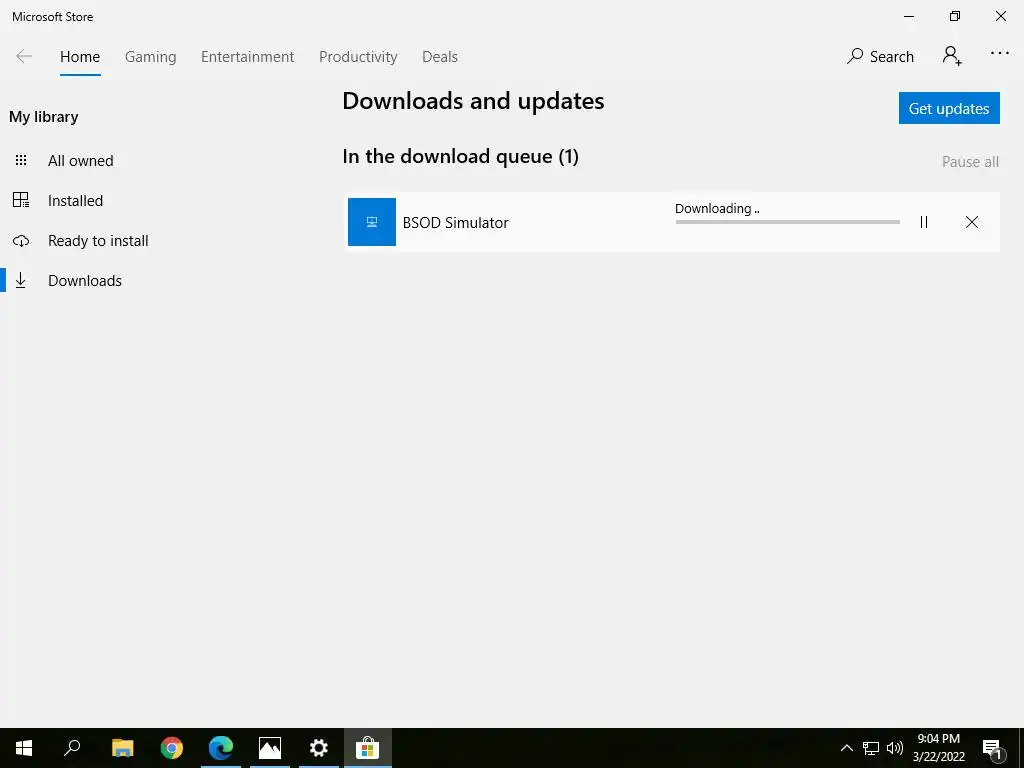The image size is (1024, 768).
Task: Launch Google Chrome from taskbar
Action: [x=172, y=748]
